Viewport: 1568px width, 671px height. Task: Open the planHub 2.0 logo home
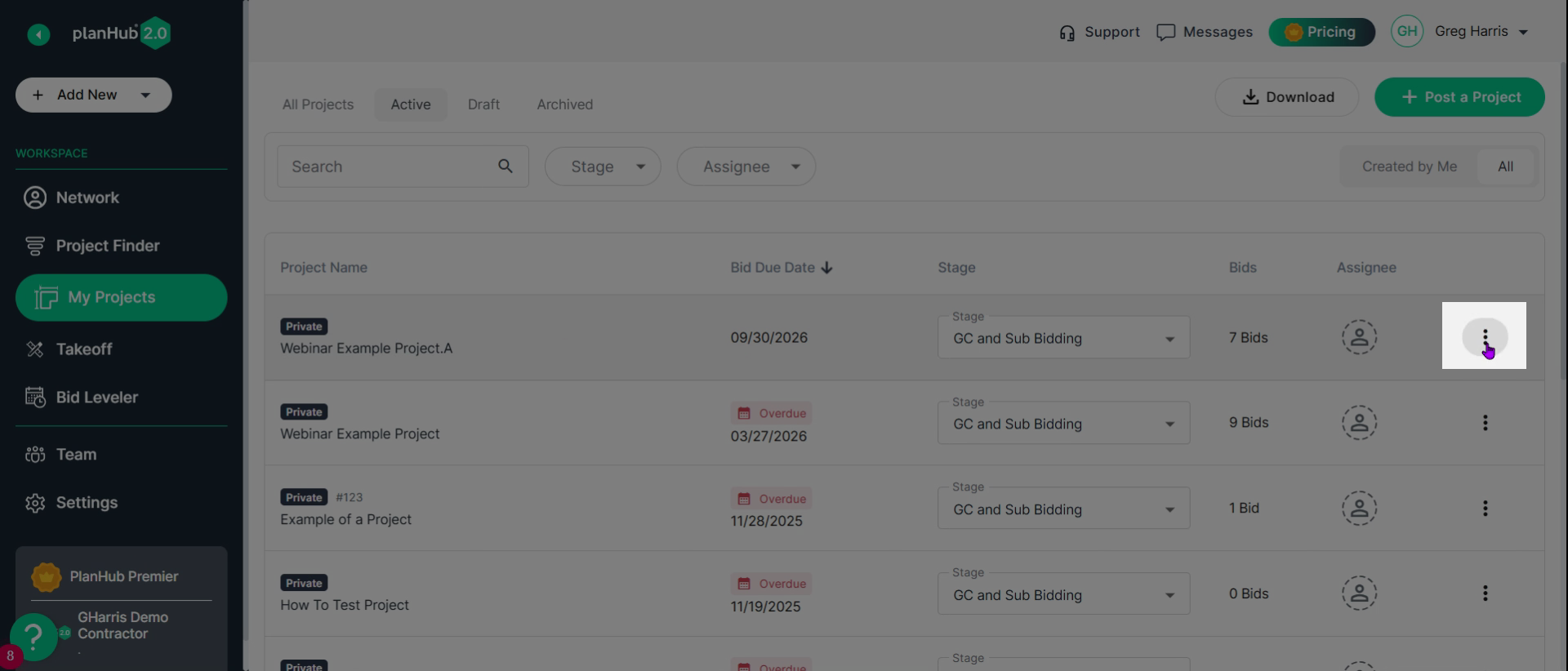pyautogui.click(x=121, y=33)
